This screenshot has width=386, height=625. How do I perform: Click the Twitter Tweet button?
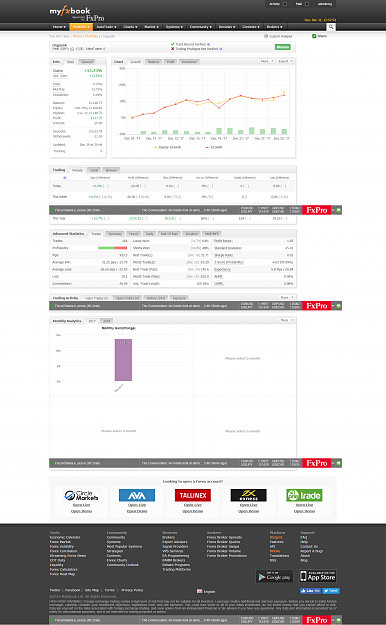(331, 591)
